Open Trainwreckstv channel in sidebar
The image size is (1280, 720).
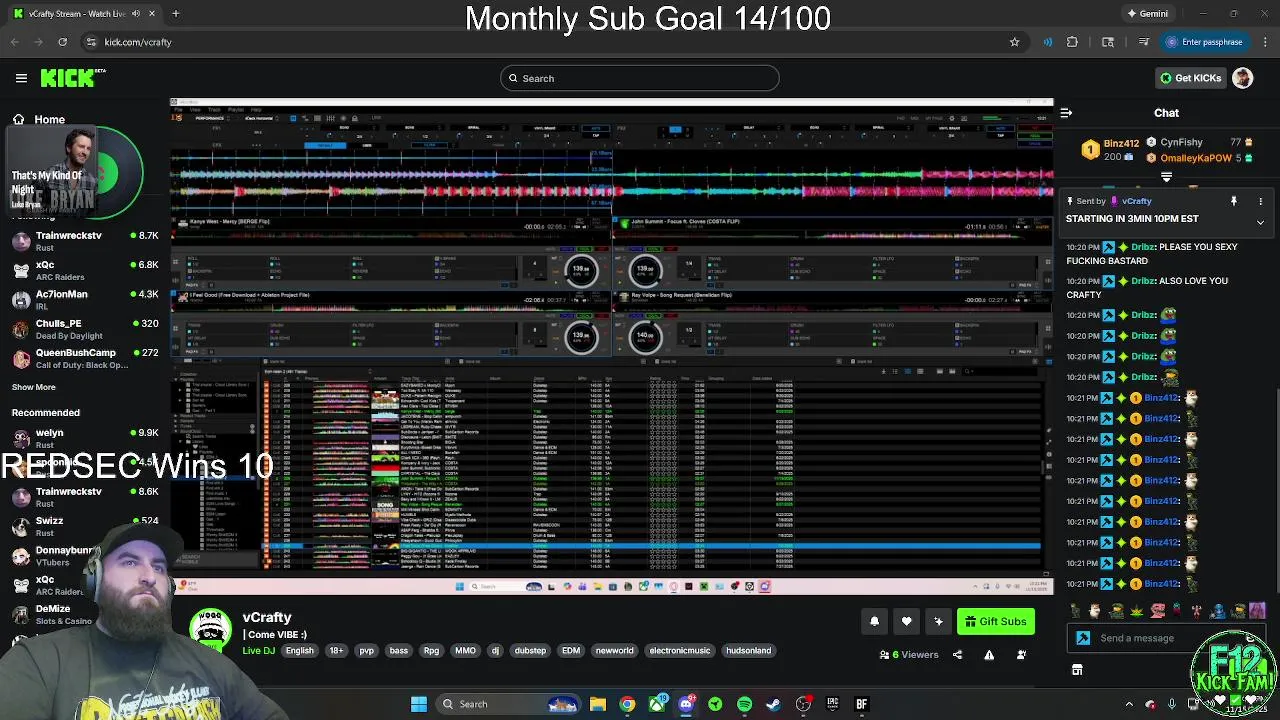click(x=85, y=241)
